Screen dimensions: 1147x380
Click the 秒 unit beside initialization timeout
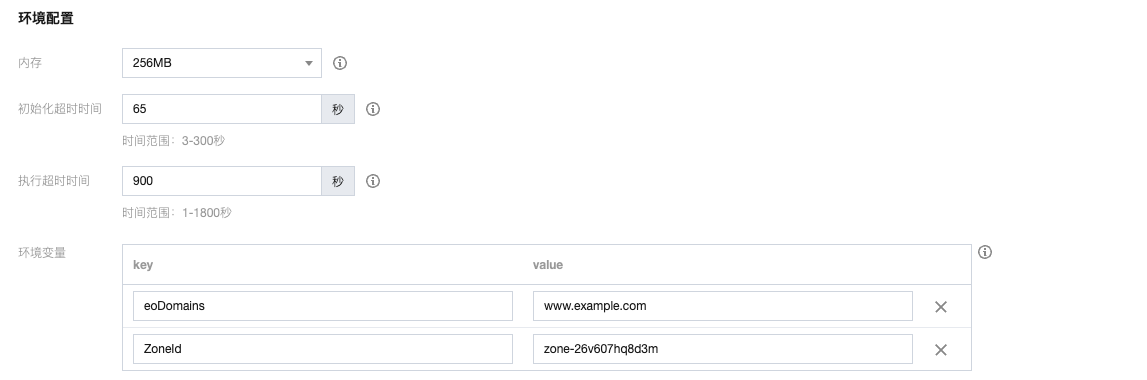(x=338, y=109)
